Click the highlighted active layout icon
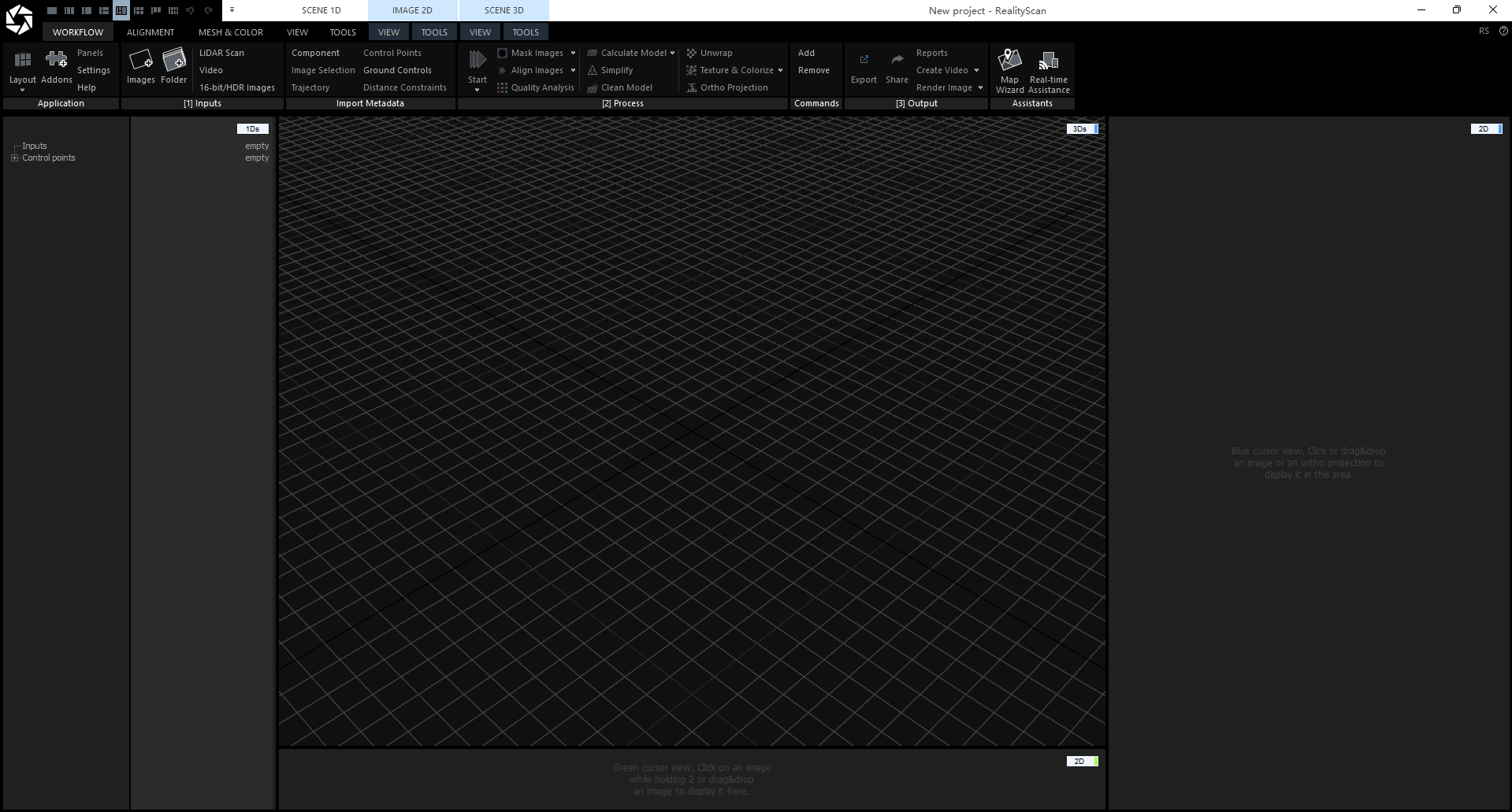 pos(121,10)
